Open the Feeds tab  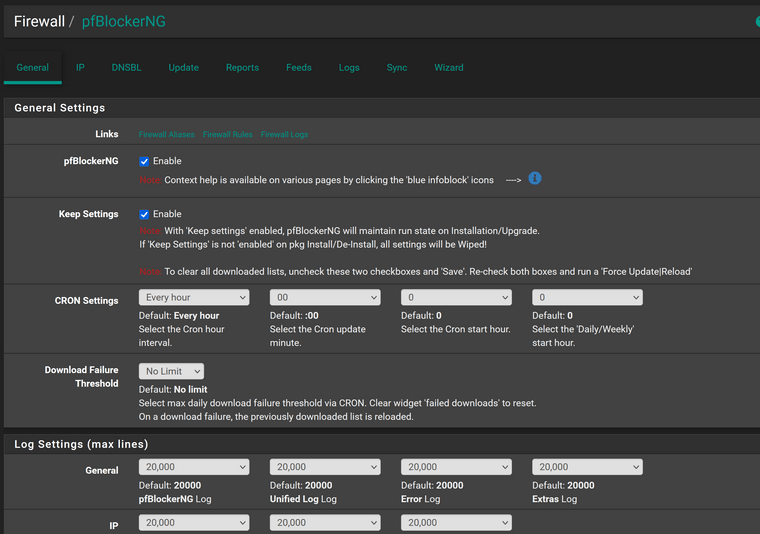click(299, 67)
